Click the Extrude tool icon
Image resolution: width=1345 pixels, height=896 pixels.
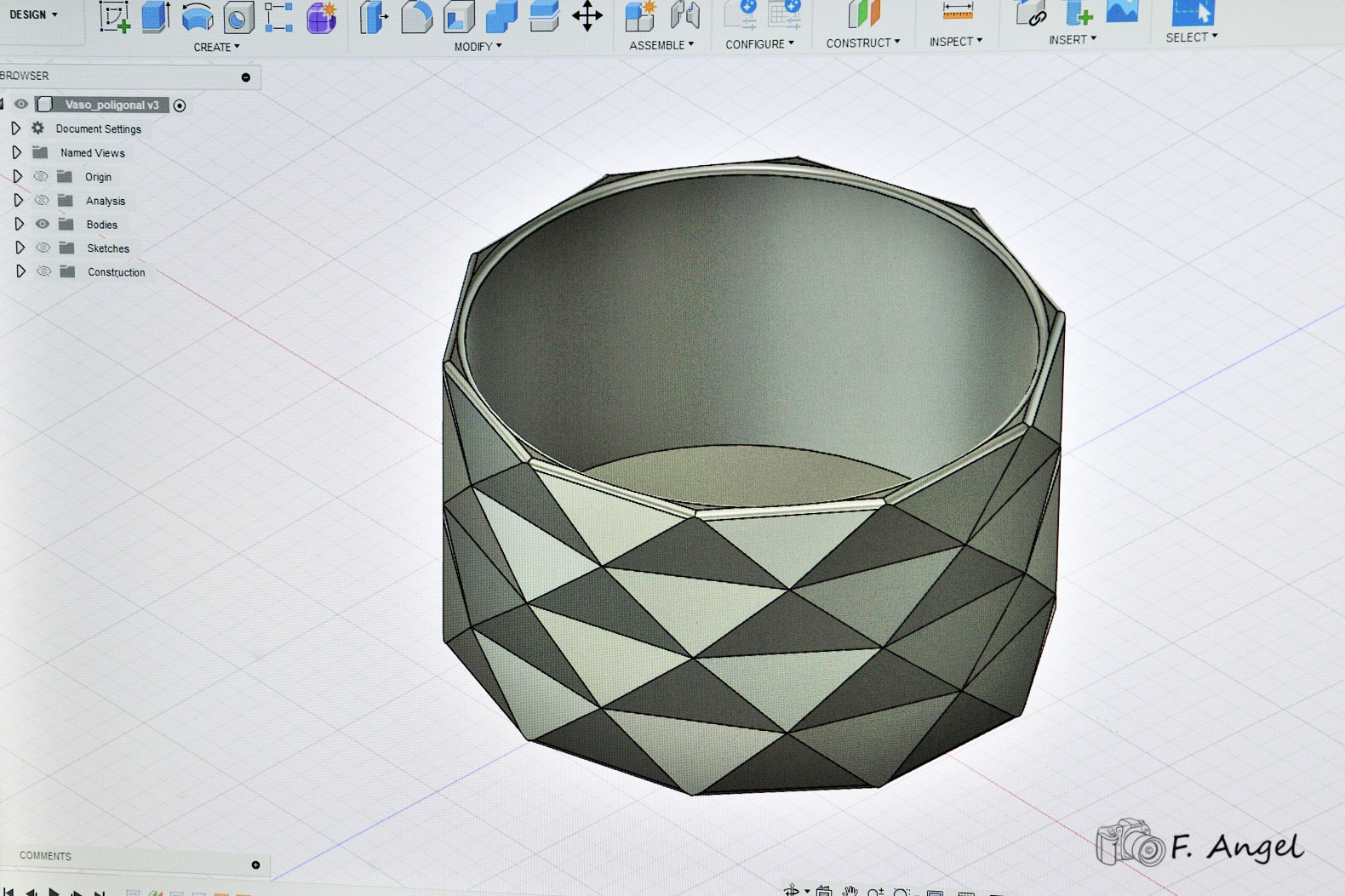[x=155, y=16]
